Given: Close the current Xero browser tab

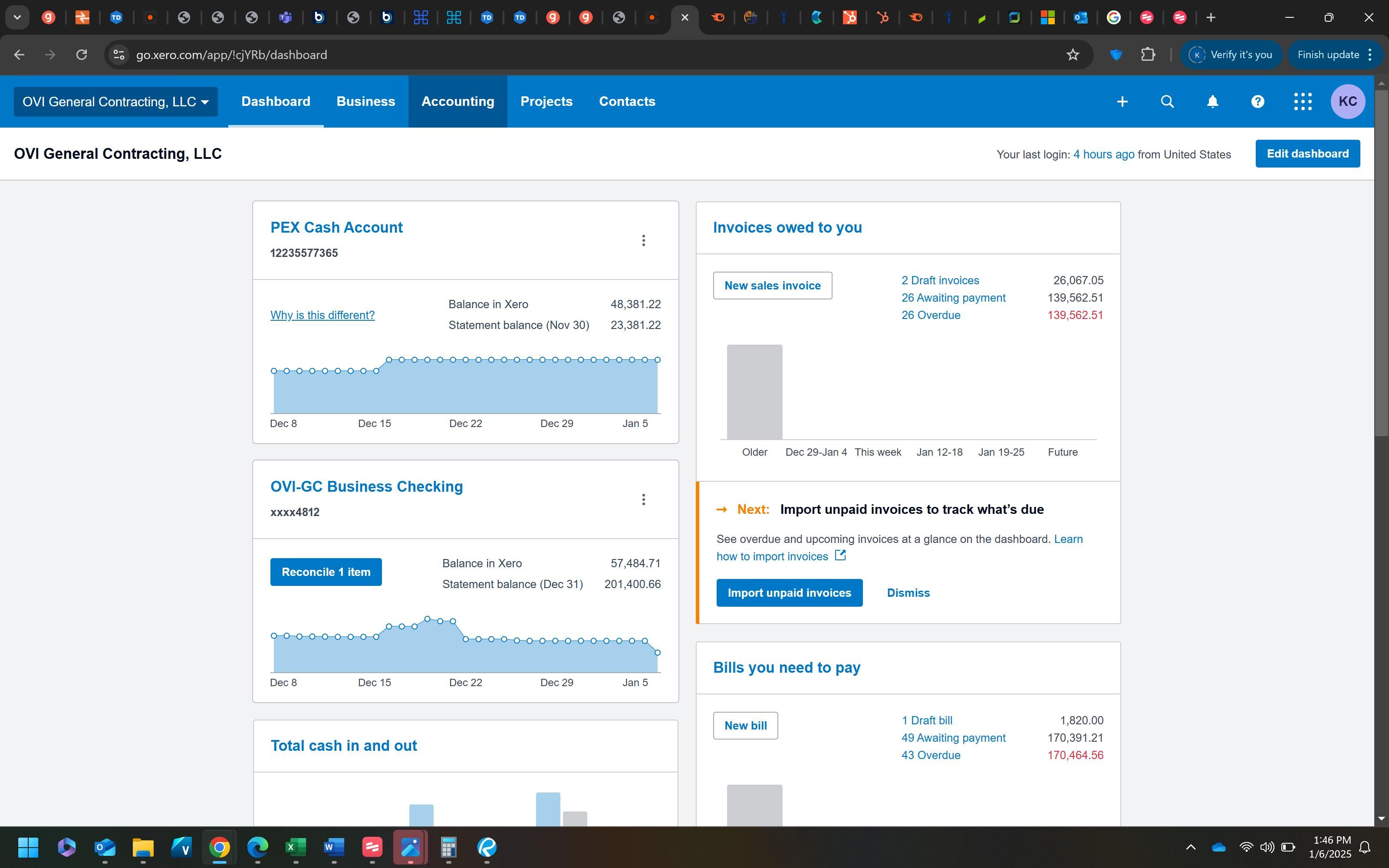Looking at the screenshot, I should click(x=685, y=17).
